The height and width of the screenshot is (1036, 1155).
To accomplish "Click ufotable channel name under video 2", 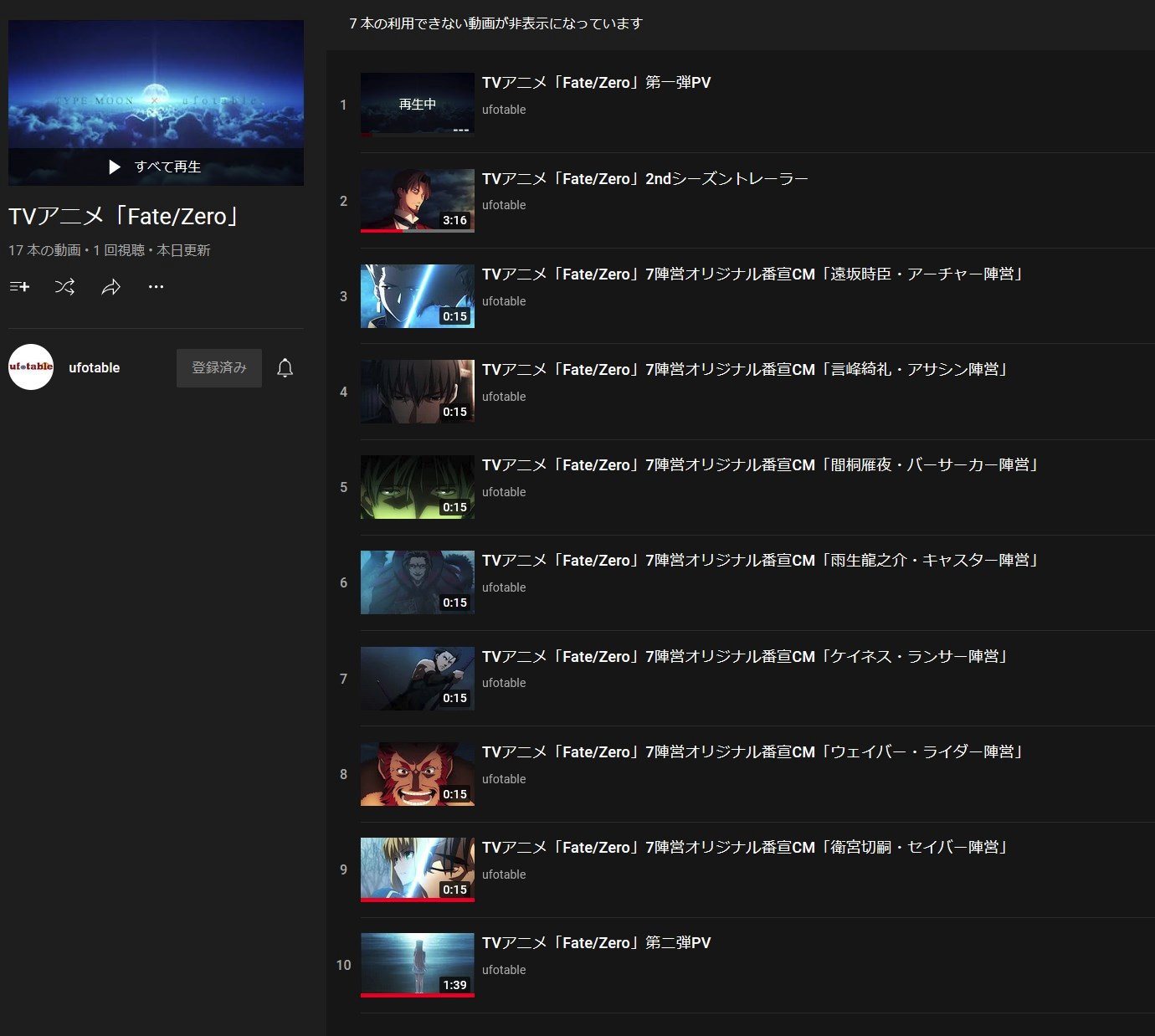I will [x=504, y=204].
